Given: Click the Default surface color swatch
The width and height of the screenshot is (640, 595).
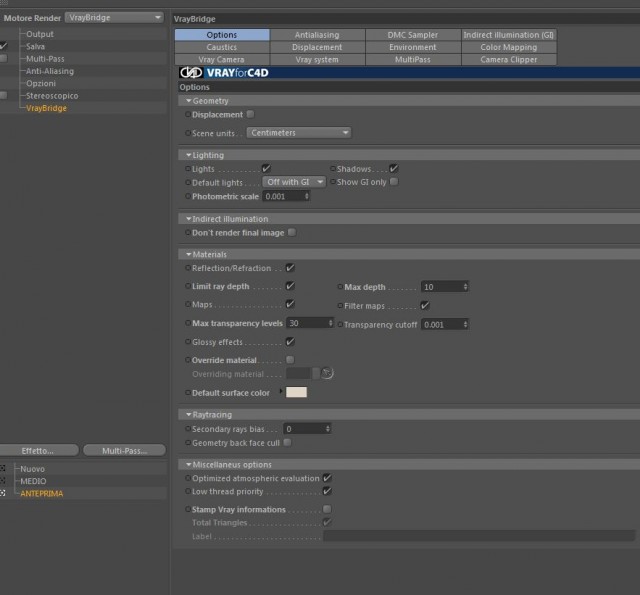Looking at the screenshot, I should point(296,392).
